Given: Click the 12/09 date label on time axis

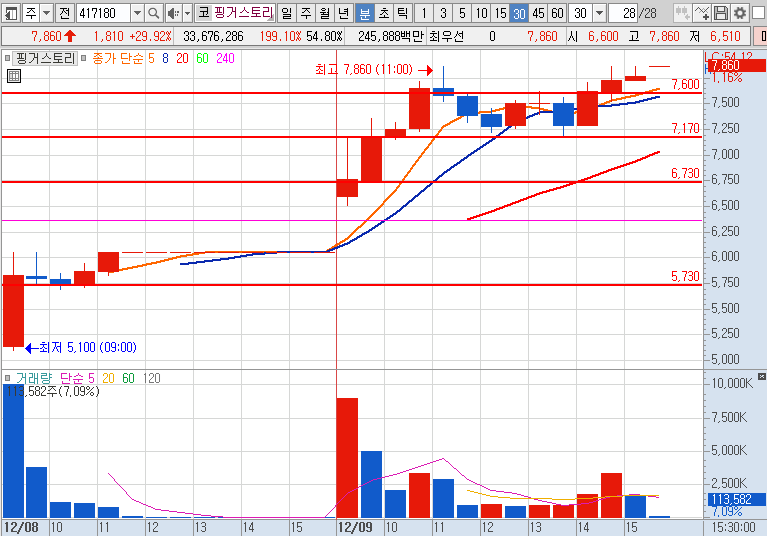Looking at the screenshot, I should coord(355,527).
